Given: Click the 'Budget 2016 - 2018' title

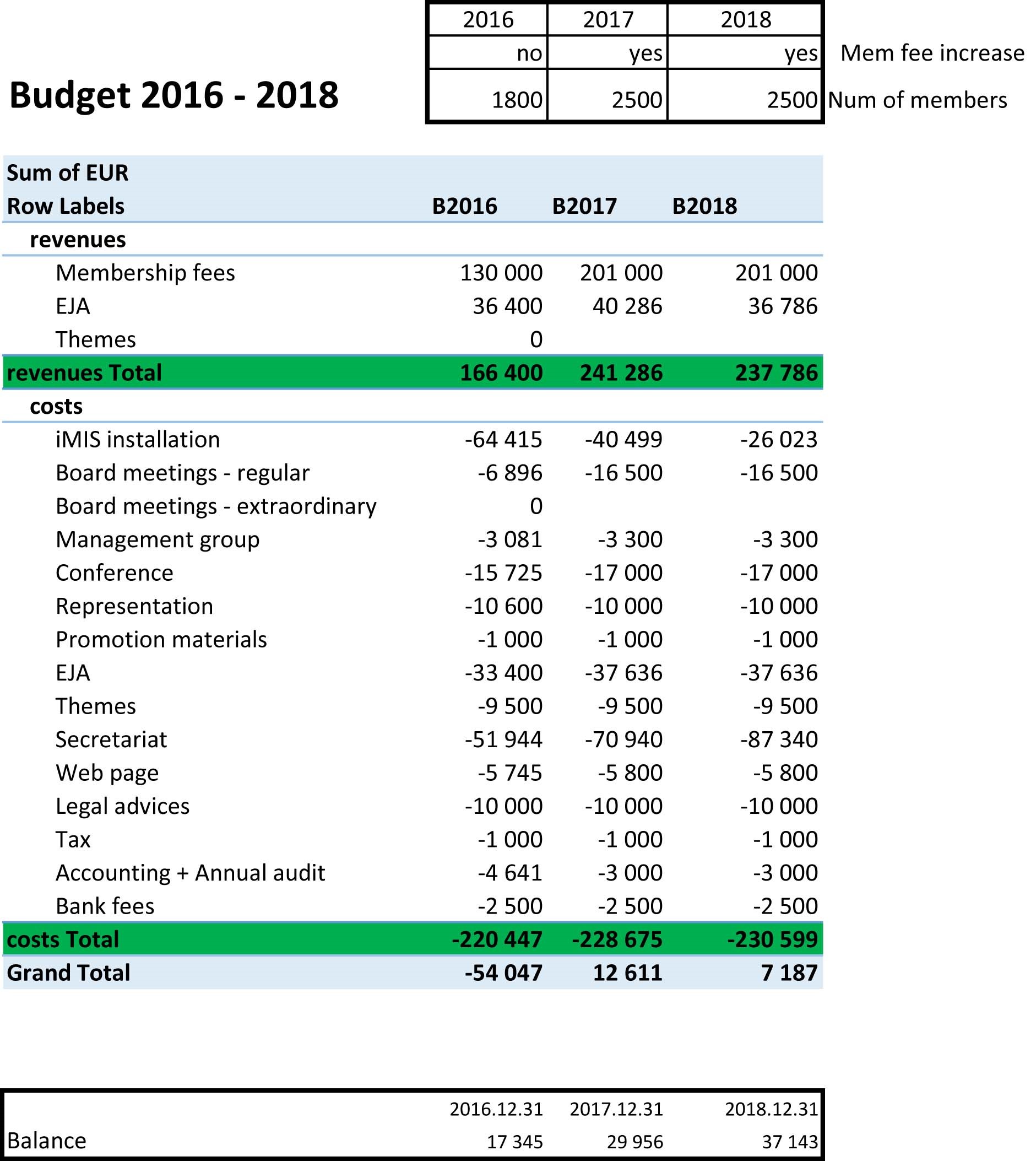Looking at the screenshot, I should click(x=173, y=95).
